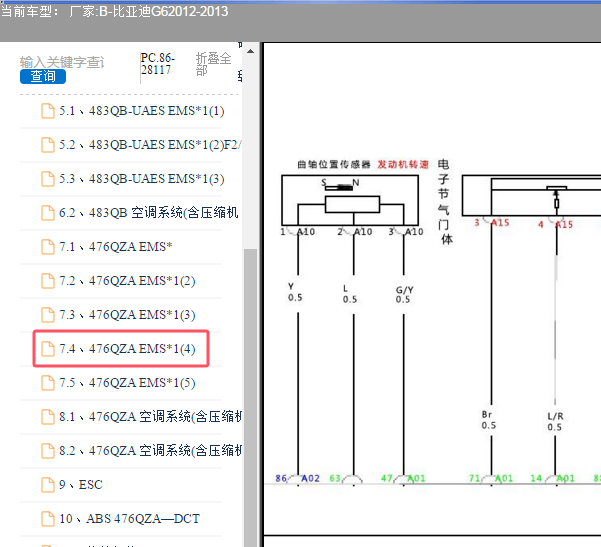601x547 pixels.
Task: Click the 当前车型 vehicle model header text
Action: (114, 11)
